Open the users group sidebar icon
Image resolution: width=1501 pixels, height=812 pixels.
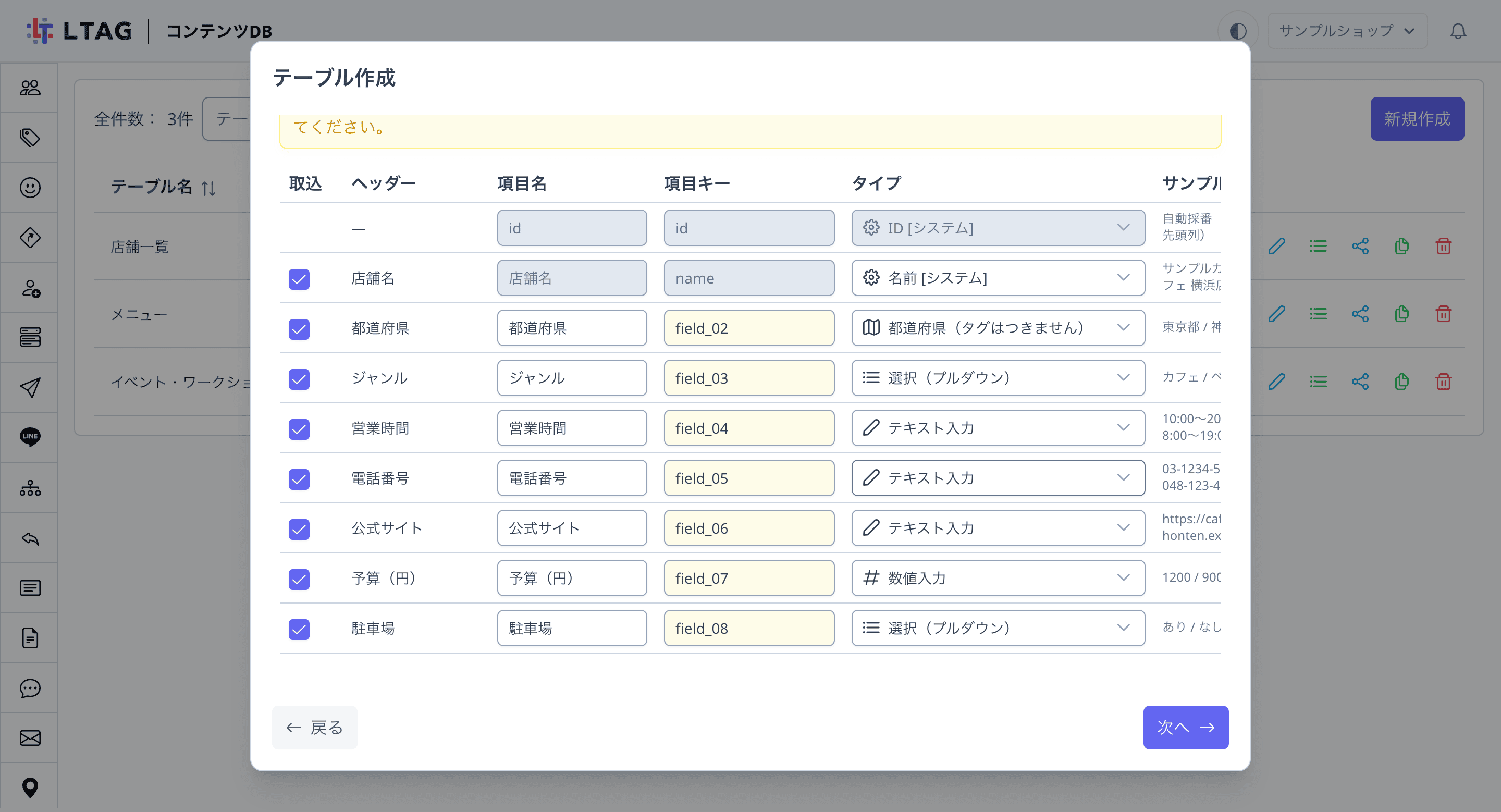coord(30,88)
